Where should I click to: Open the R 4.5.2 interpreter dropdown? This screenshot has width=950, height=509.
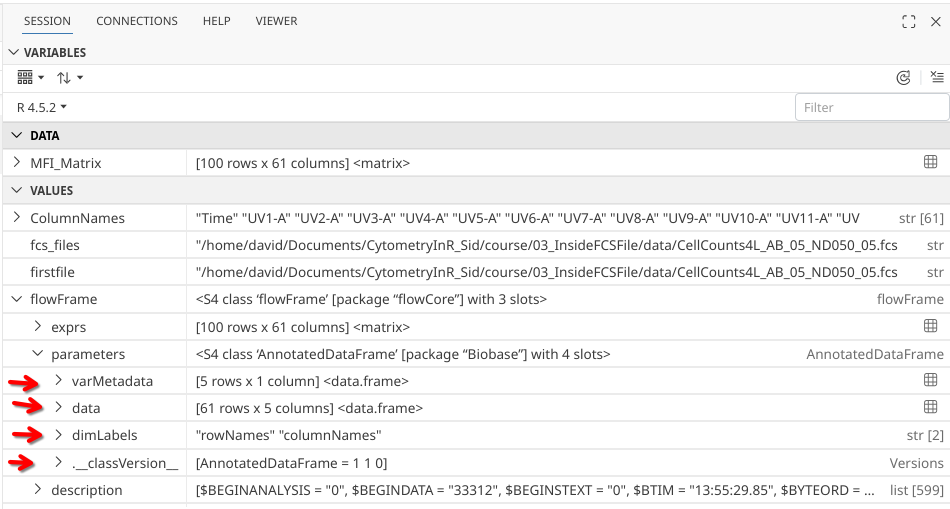42,107
